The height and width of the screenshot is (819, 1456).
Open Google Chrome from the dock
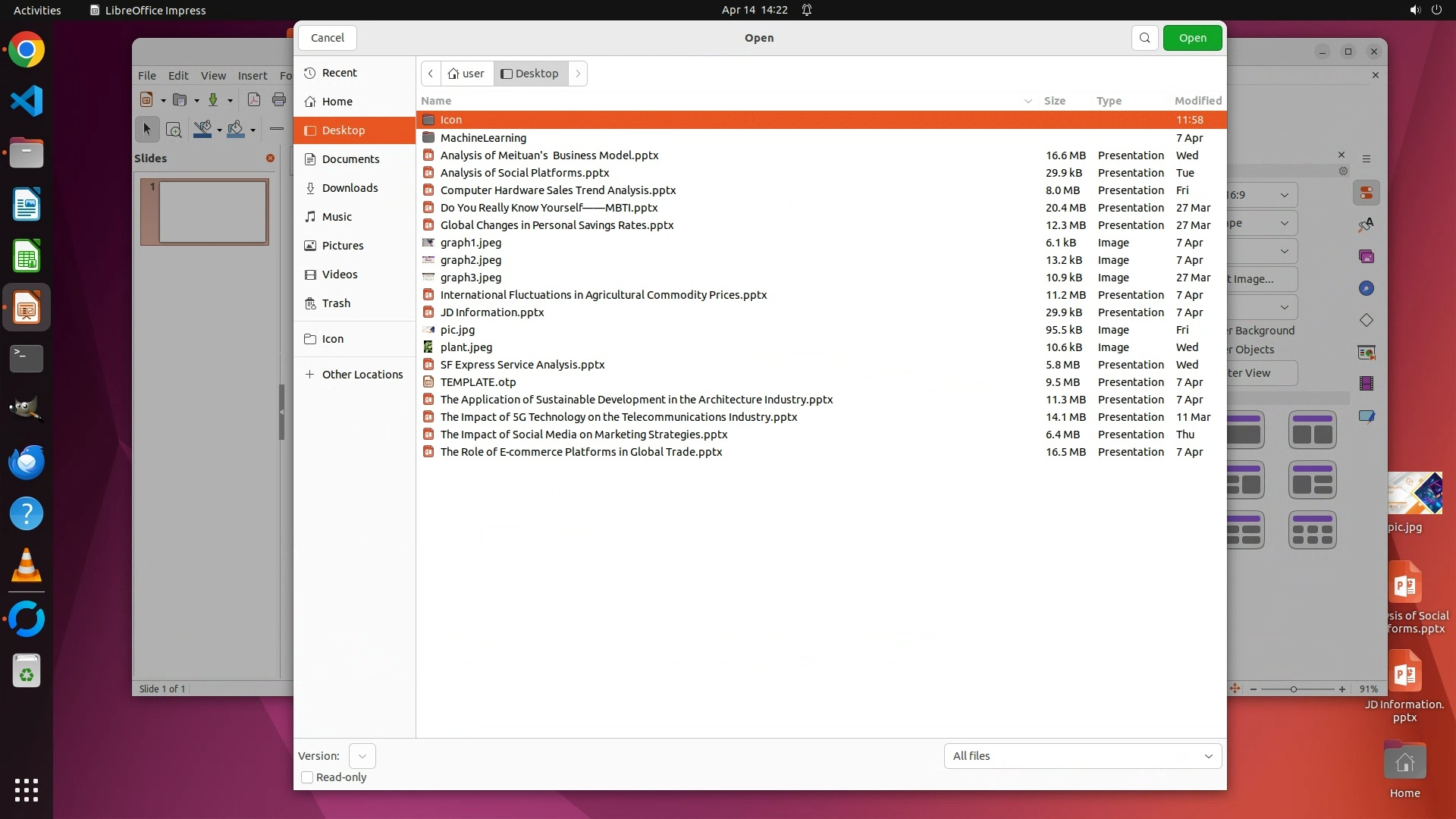click(x=27, y=50)
